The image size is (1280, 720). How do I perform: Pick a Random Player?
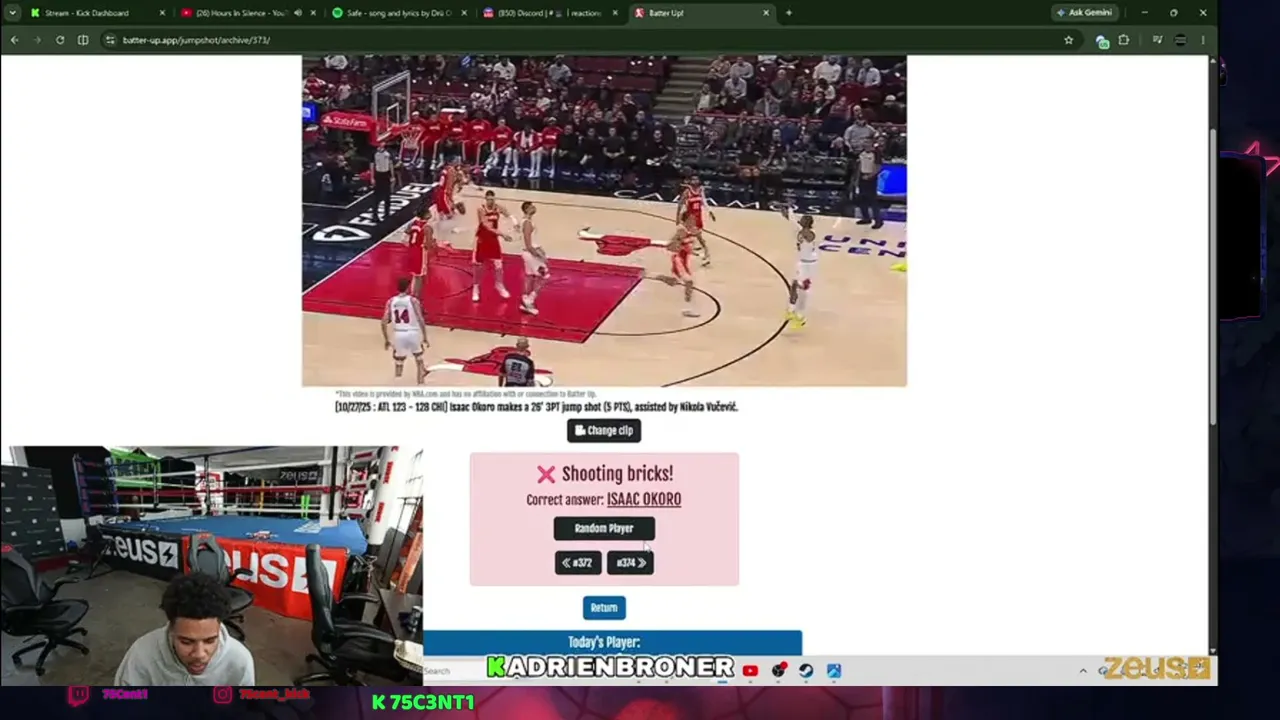pos(604,528)
